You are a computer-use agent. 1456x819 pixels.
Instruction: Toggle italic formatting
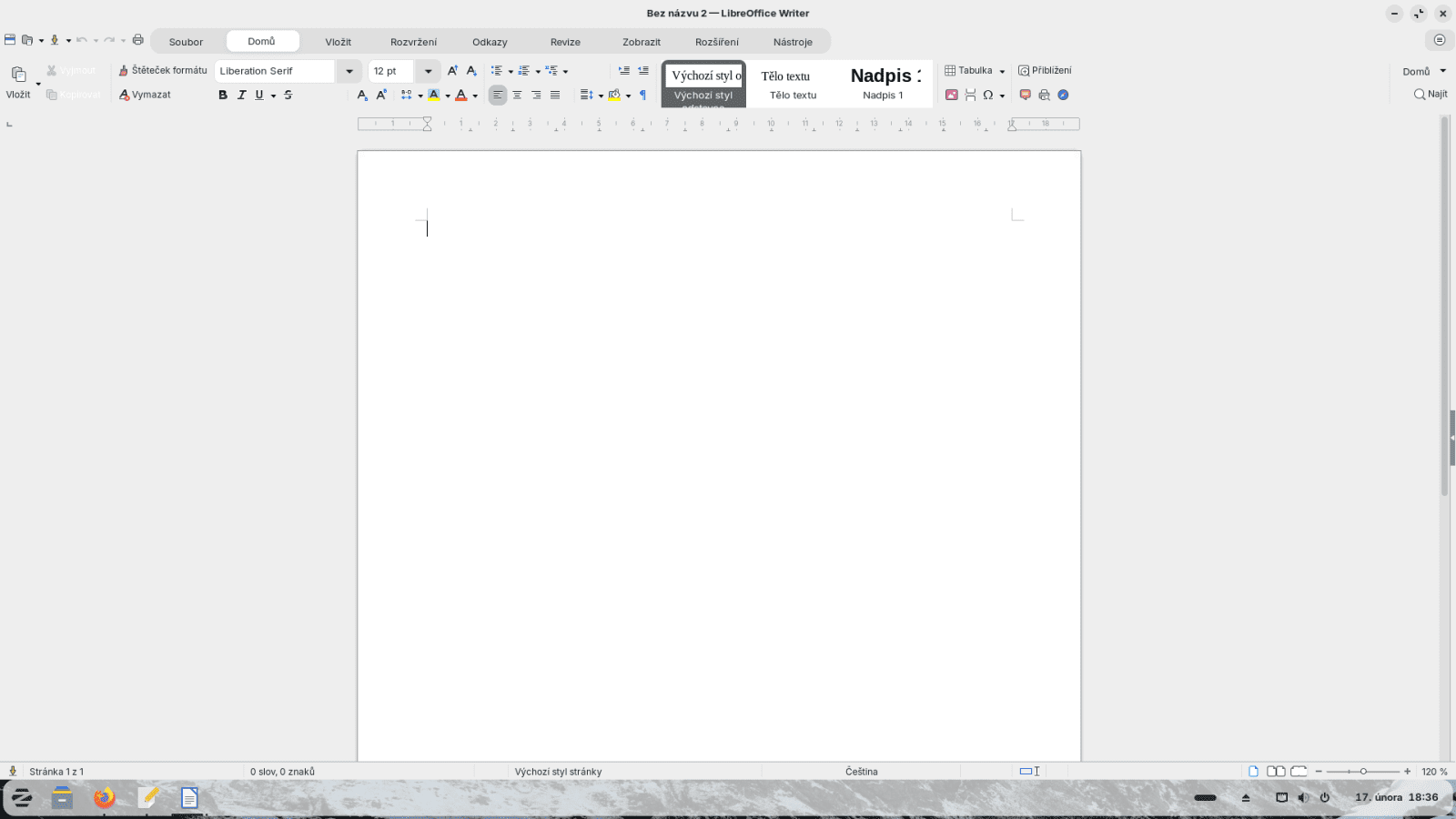coord(241,95)
